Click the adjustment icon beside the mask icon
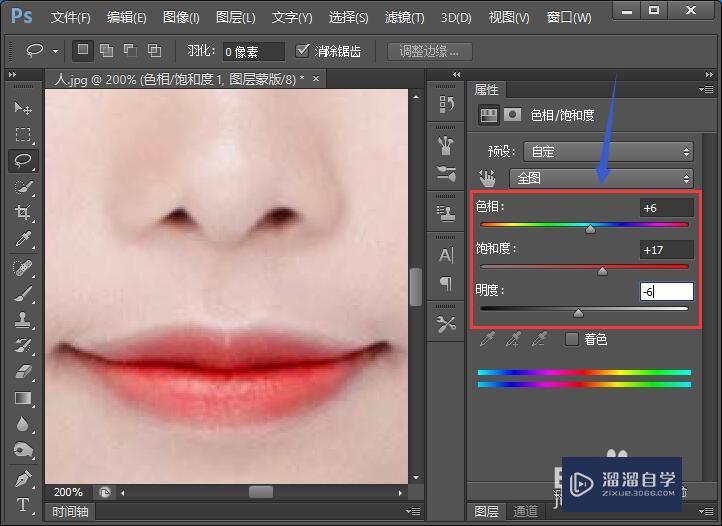The width and height of the screenshot is (722, 526). (x=489, y=115)
